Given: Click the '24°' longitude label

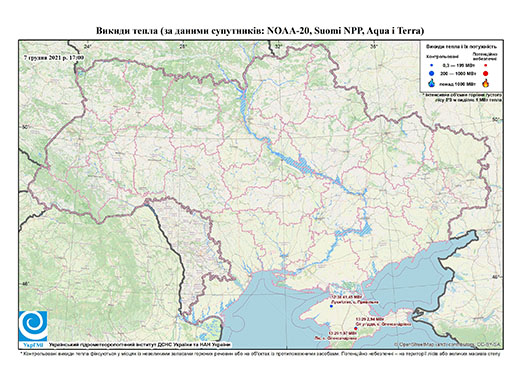Looking at the screenshot, I should (88, 46).
